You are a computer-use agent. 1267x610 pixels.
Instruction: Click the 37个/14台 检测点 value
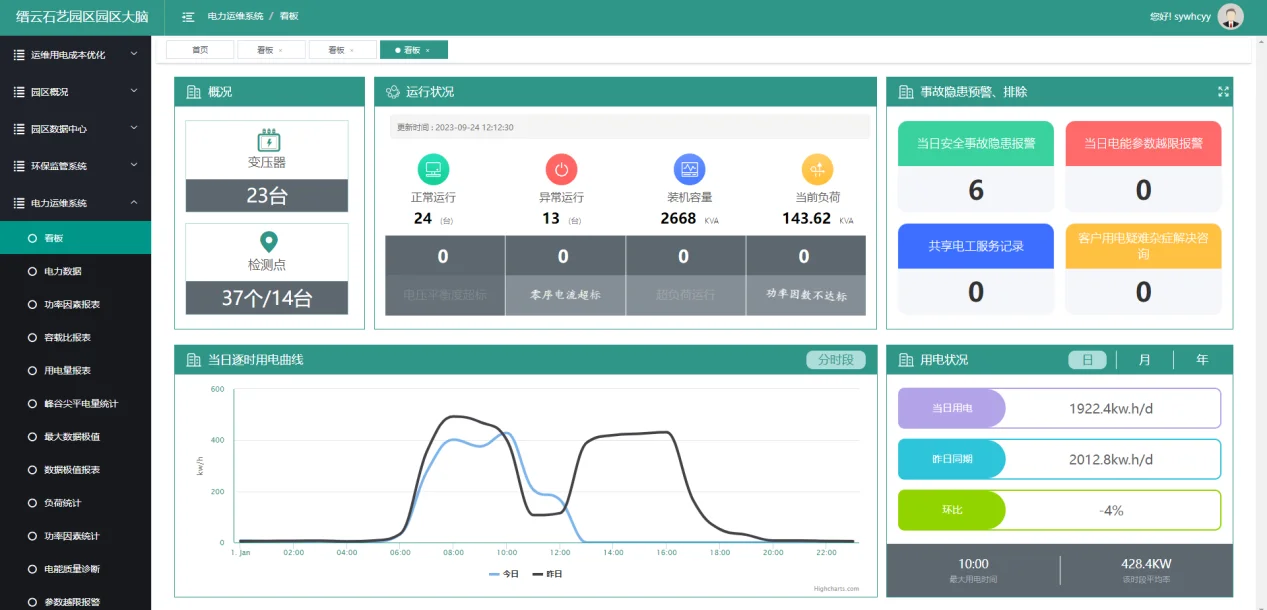pos(267,298)
